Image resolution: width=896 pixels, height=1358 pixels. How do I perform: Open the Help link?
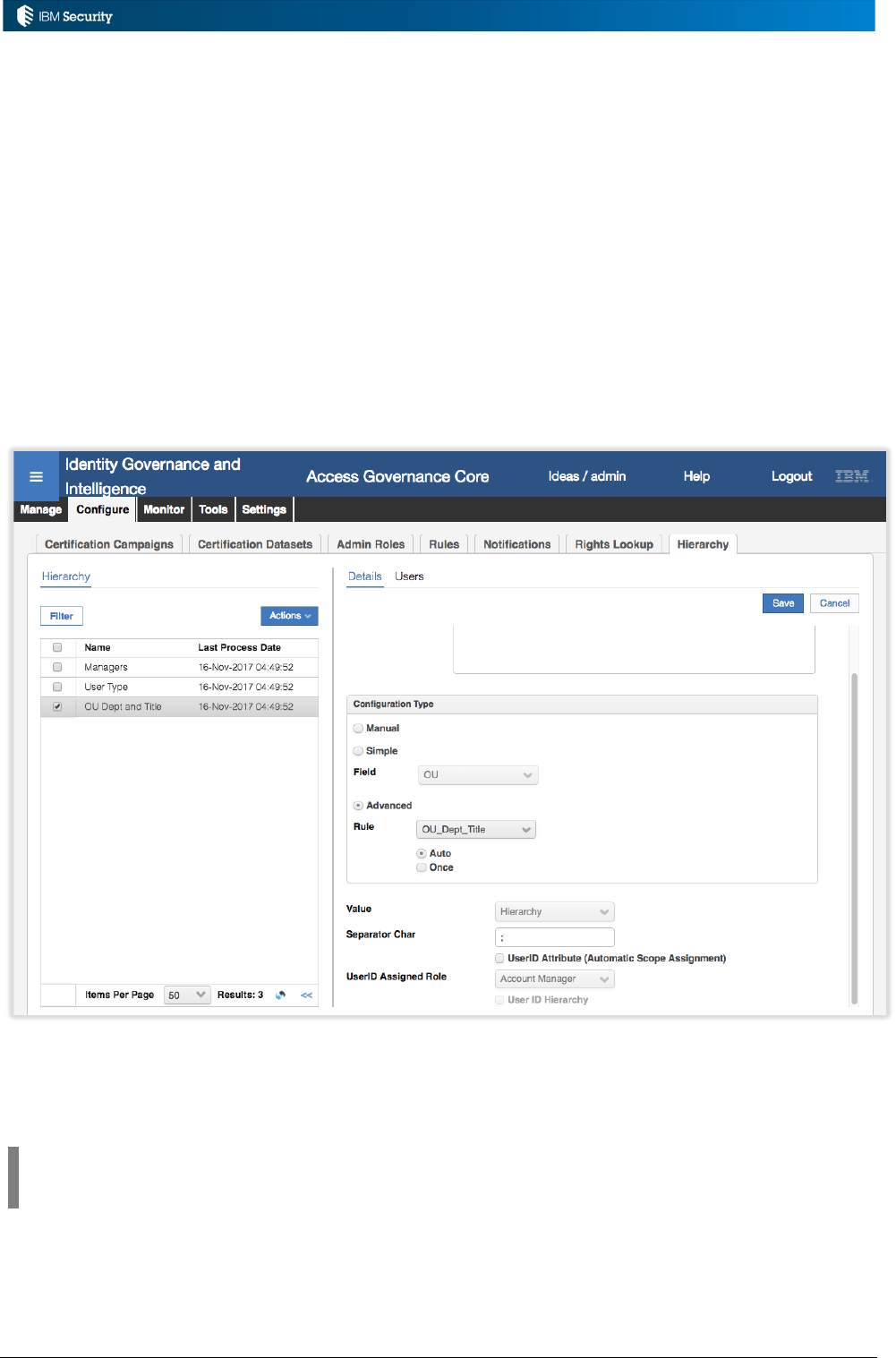tap(696, 476)
